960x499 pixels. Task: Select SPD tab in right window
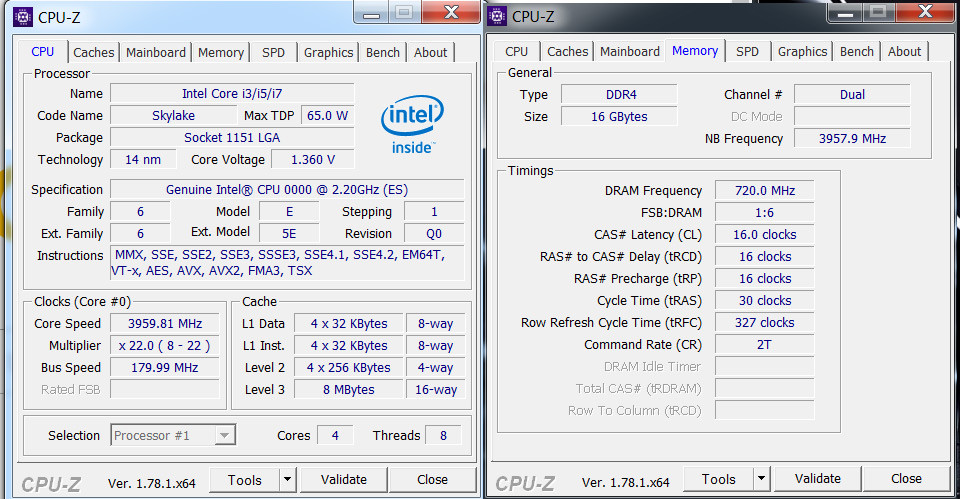(x=747, y=51)
